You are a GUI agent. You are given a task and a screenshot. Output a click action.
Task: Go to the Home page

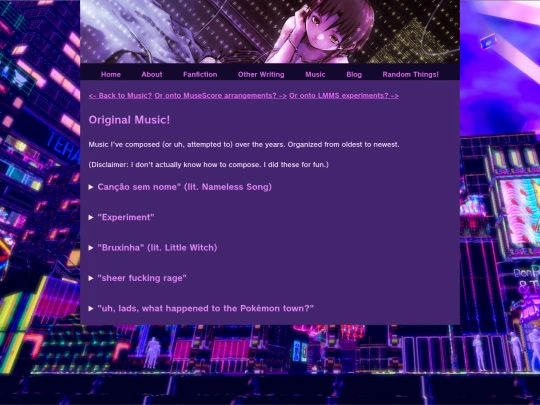point(111,74)
